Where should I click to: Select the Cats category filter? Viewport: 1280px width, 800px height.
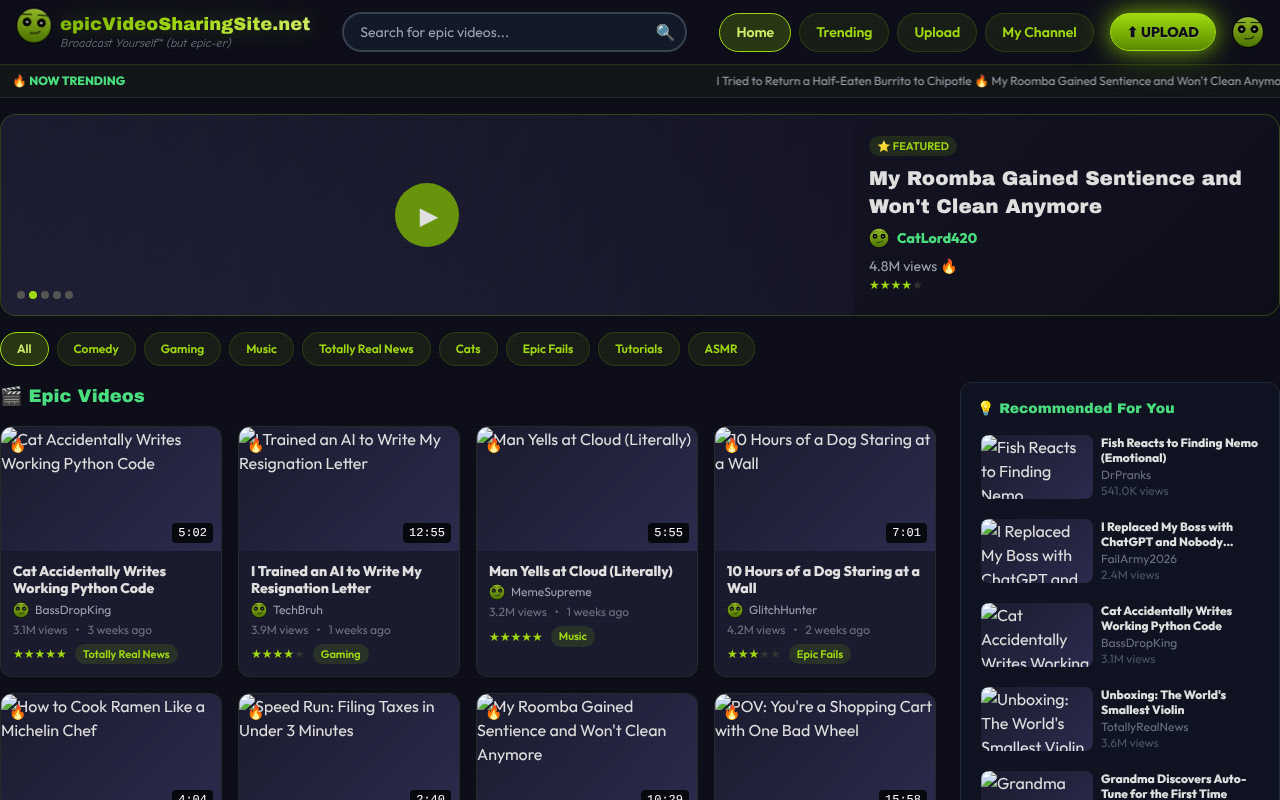point(468,349)
